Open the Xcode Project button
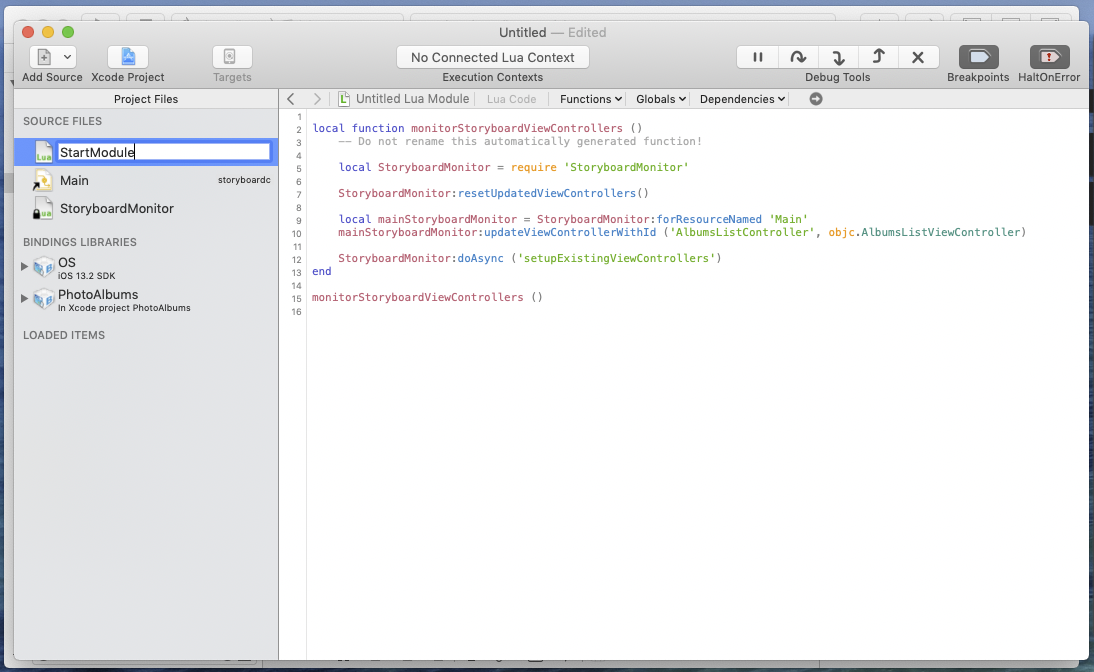Viewport: 1094px width, 672px height. click(x=128, y=57)
